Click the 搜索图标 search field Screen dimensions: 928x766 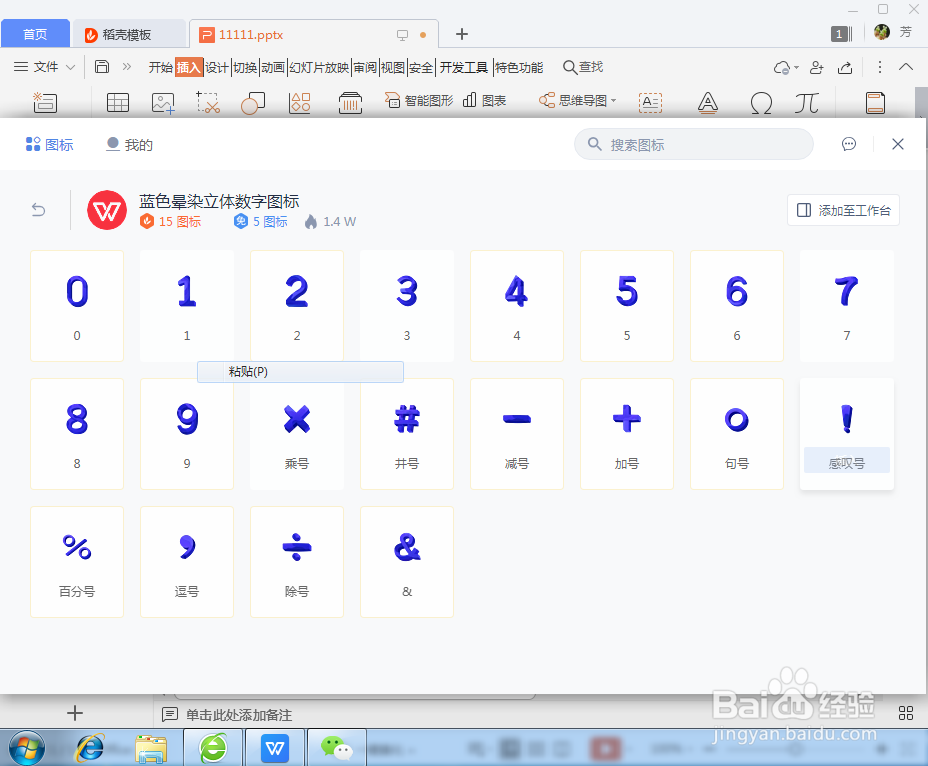pos(694,144)
